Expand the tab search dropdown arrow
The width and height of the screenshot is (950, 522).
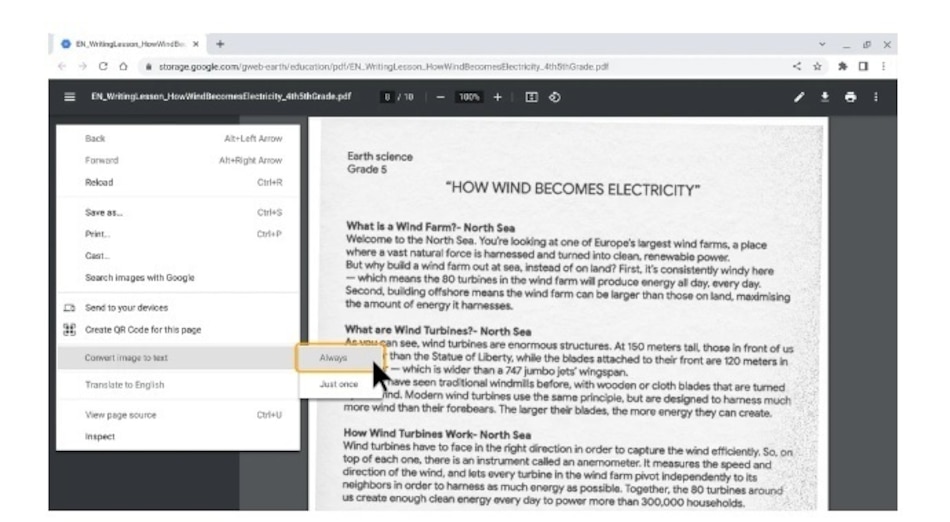pyautogui.click(x=822, y=44)
